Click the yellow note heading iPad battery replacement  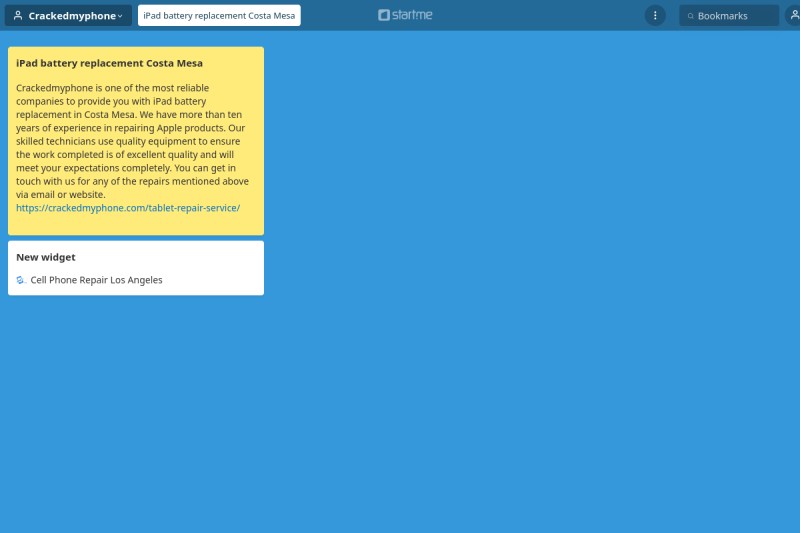click(x=109, y=63)
